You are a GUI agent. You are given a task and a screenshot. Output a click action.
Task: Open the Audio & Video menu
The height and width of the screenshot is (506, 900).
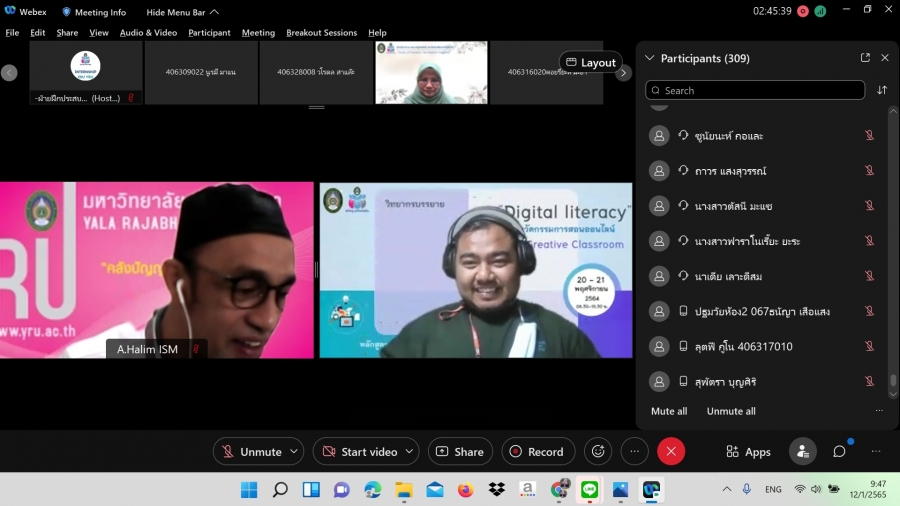pyautogui.click(x=148, y=32)
